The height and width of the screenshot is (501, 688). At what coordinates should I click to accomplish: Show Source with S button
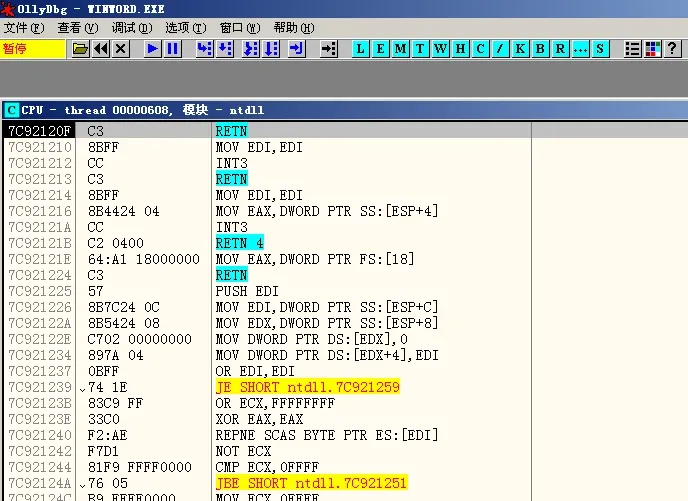tap(600, 49)
